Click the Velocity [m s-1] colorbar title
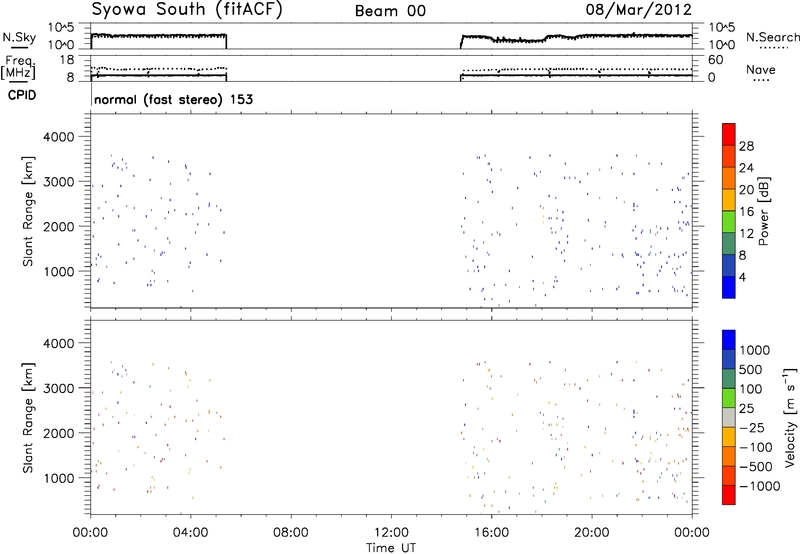 tap(790, 417)
